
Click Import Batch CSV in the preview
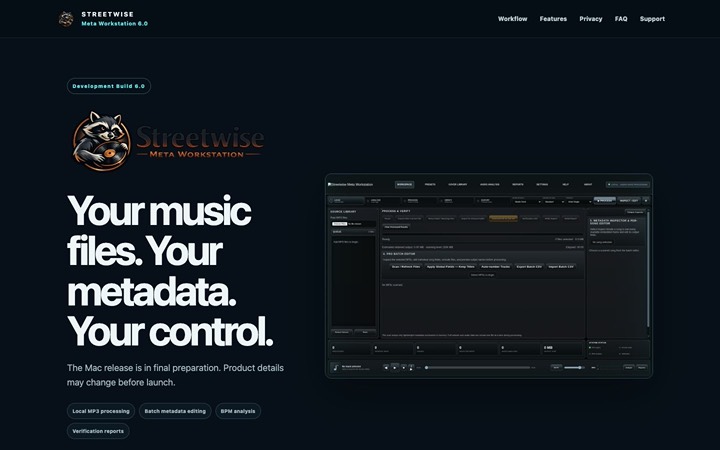tap(561, 267)
